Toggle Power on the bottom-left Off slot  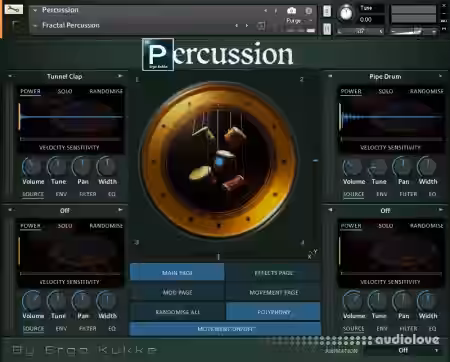30,226
